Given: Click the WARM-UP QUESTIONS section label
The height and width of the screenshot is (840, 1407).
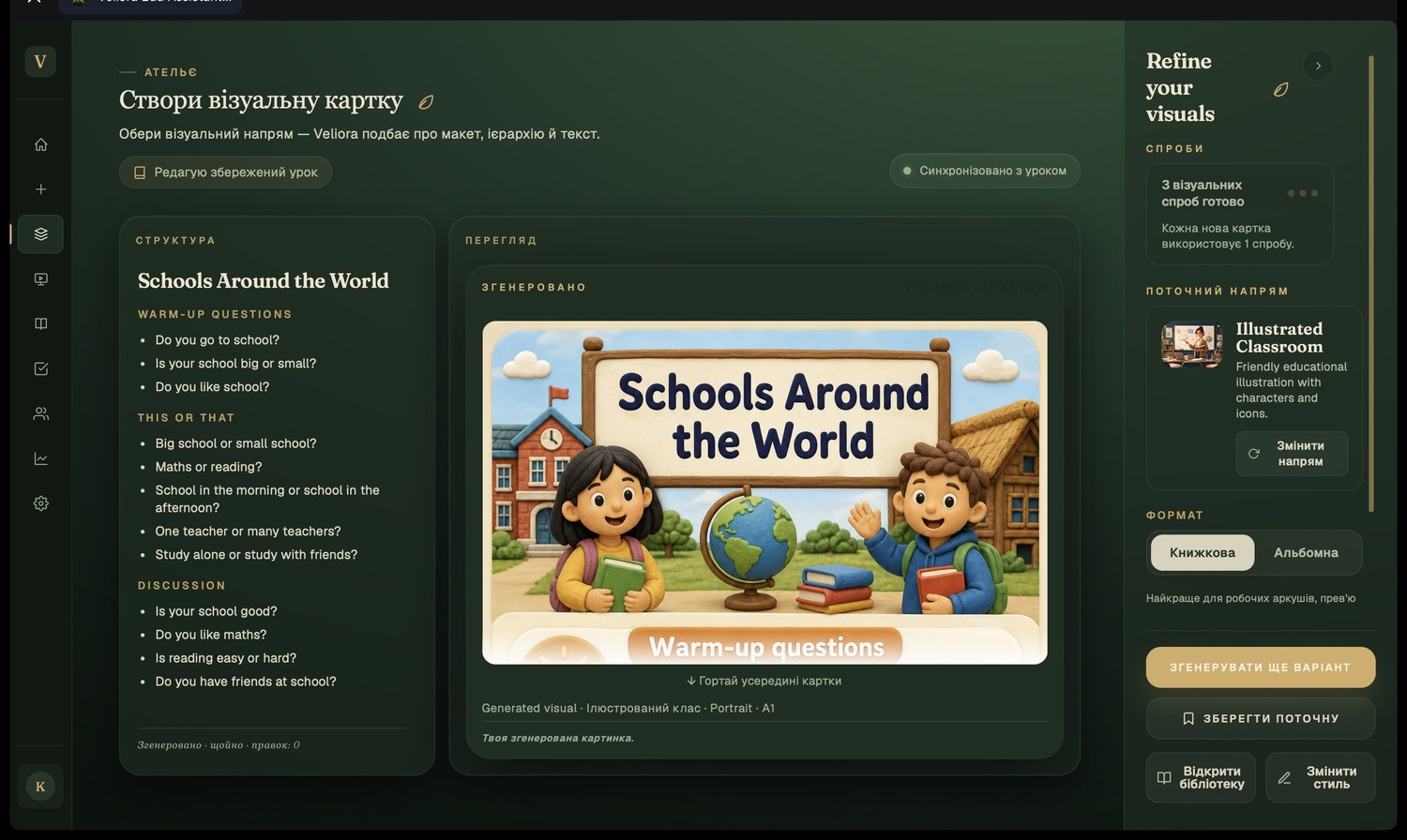Looking at the screenshot, I should tap(215, 315).
